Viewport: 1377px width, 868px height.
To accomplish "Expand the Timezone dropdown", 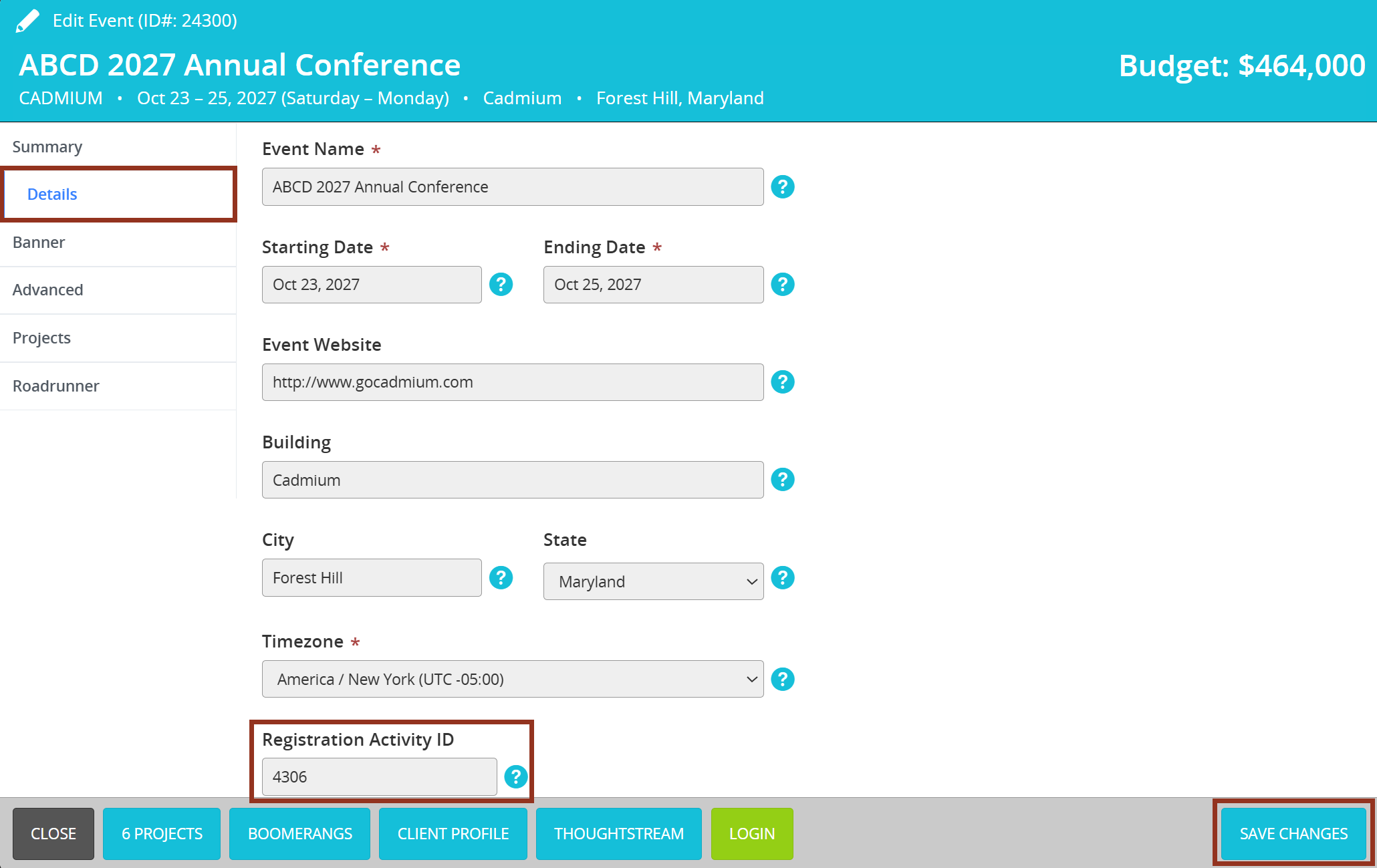I will coord(513,679).
